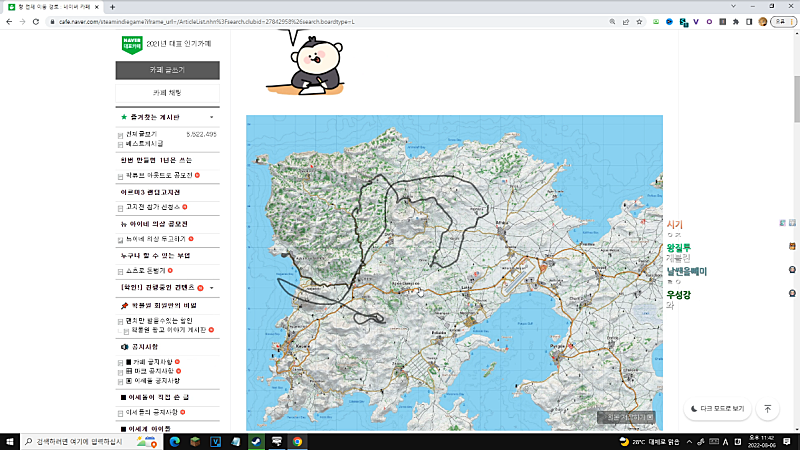Click the 시기 nickname in side list
The width and height of the screenshot is (800, 450).
tap(674, 224)
